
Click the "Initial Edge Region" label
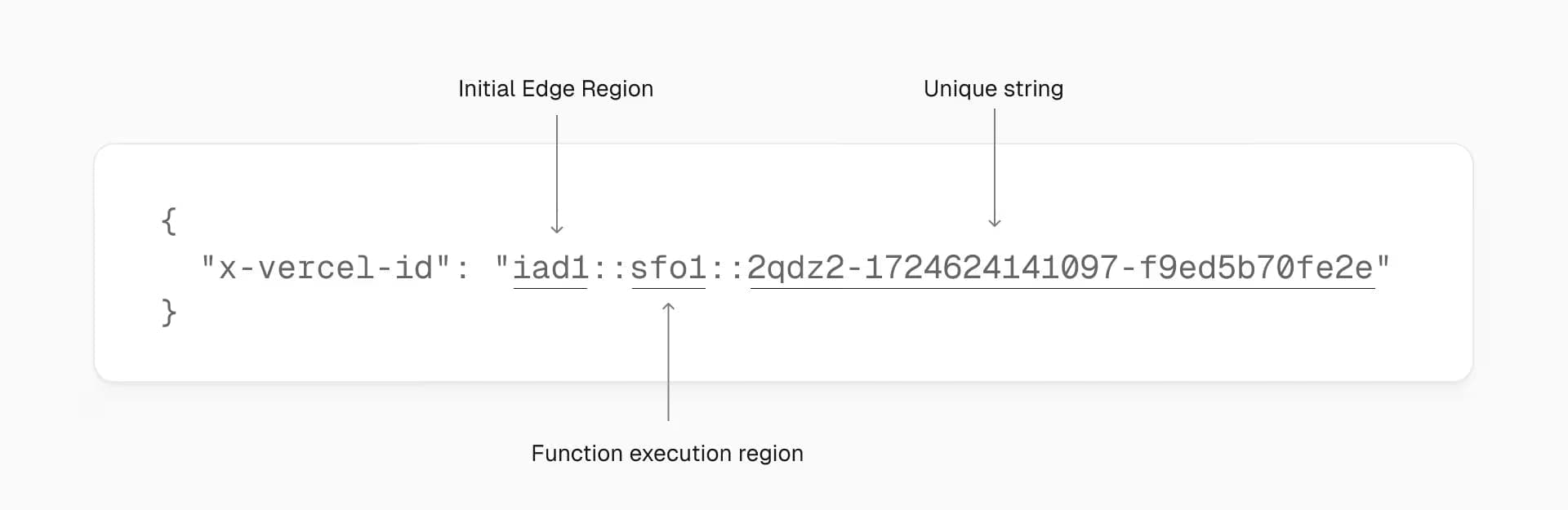point(555,89)
